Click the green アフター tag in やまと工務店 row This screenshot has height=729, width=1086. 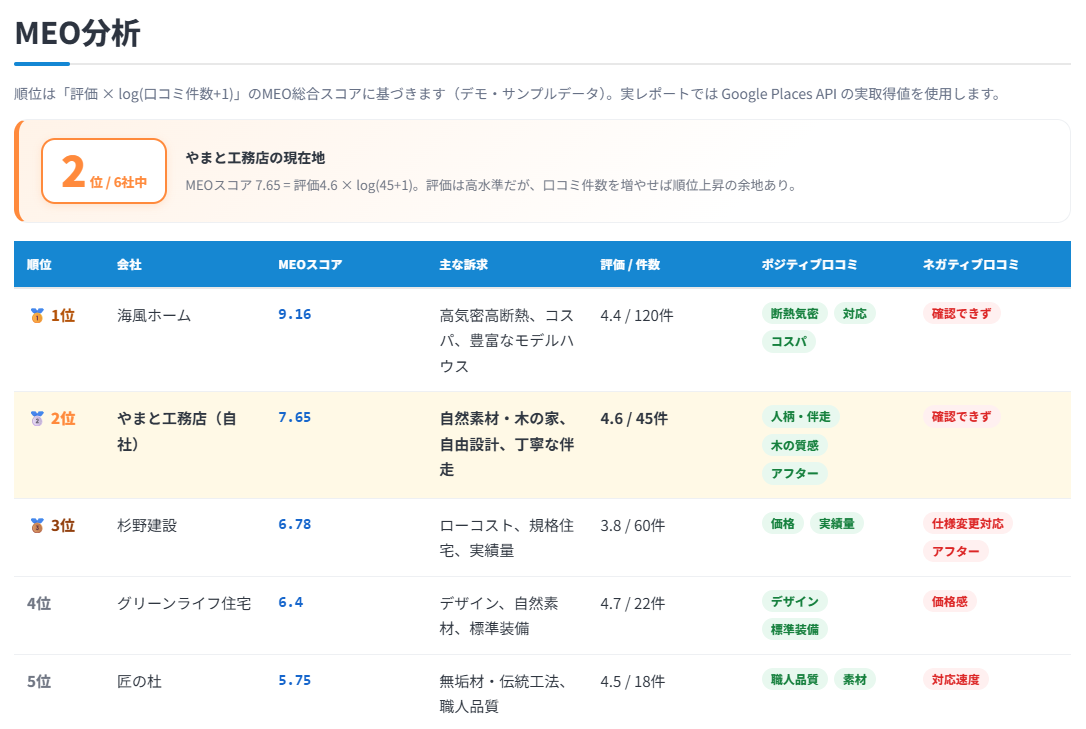point(794,474)
